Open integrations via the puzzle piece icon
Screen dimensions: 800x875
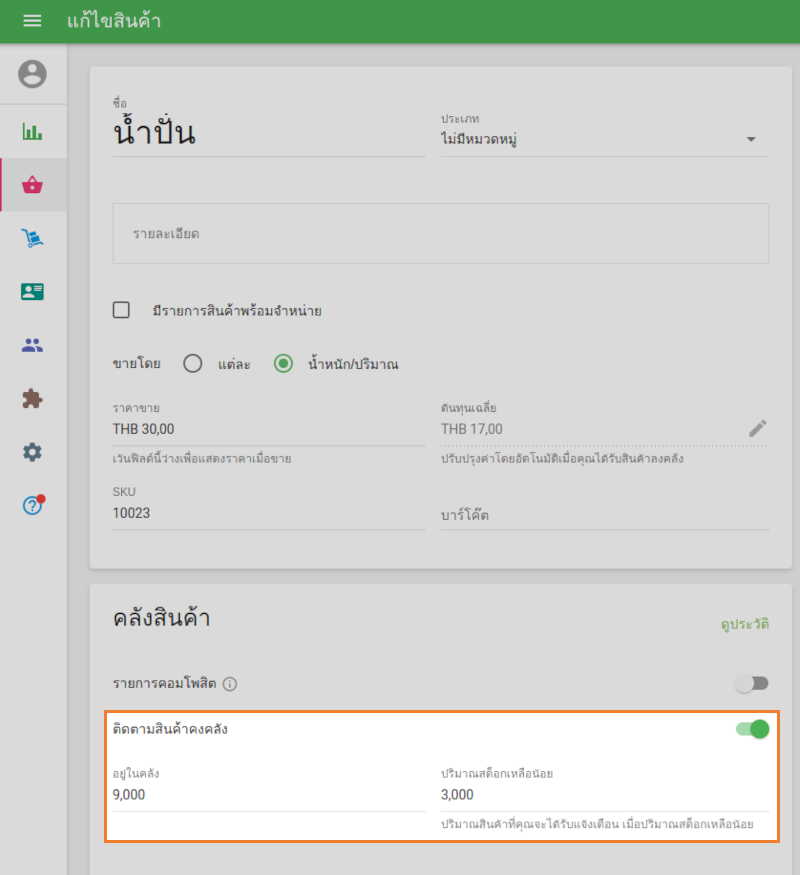point(32,398)
